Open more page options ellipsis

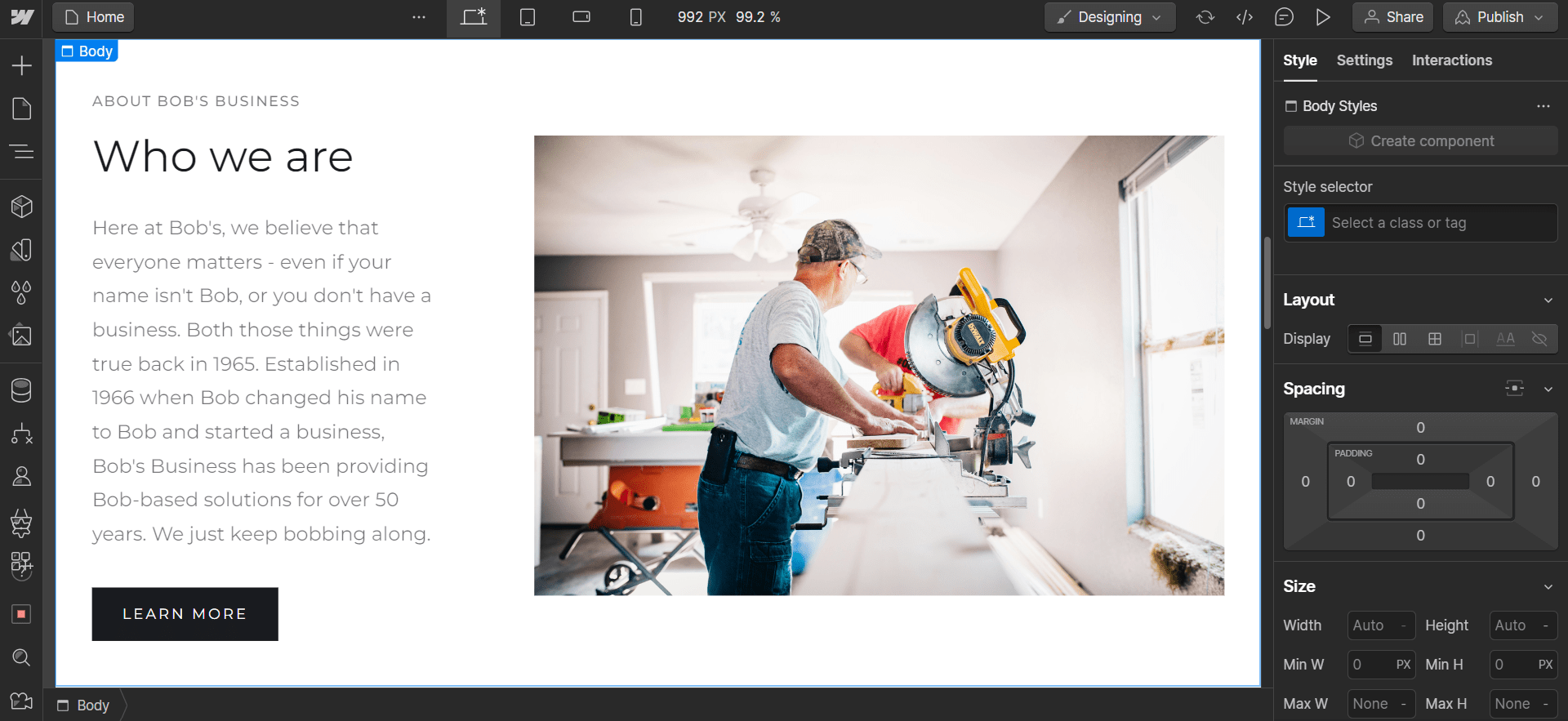coord(419,17)
